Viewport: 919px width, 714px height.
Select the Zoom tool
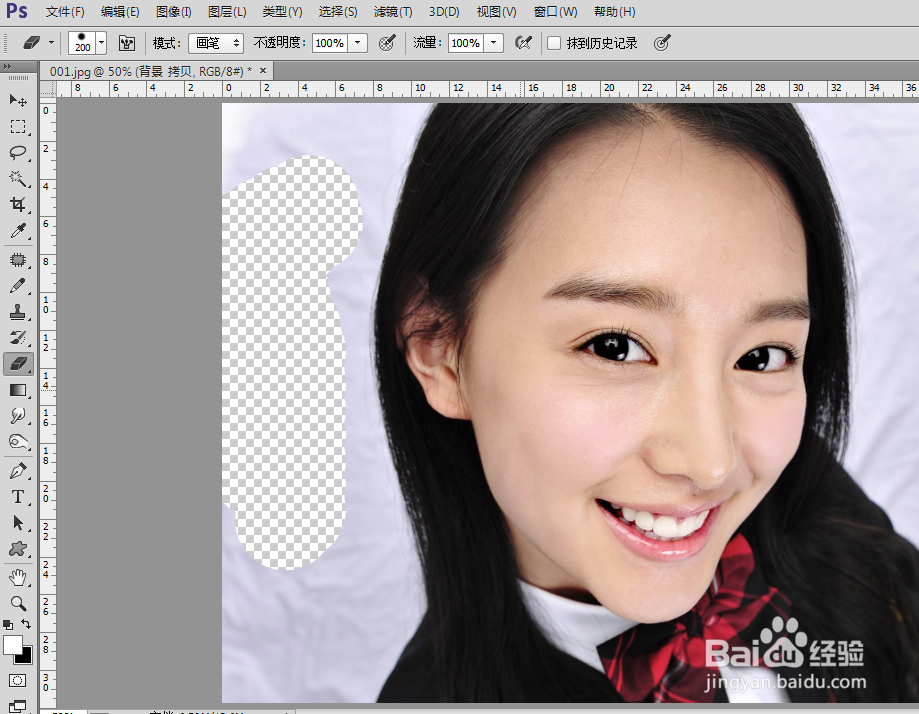tap(18, 603)
